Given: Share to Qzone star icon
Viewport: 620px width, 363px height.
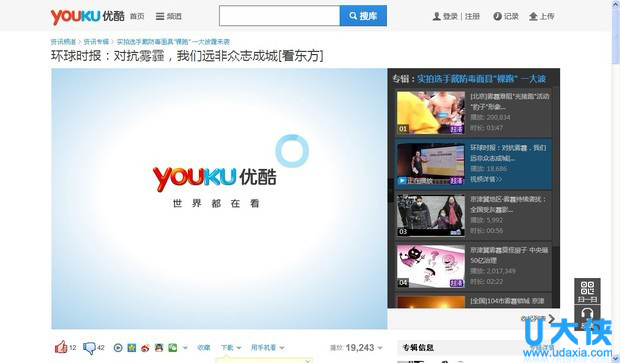Looking at the screenshot, I should 132,348.
